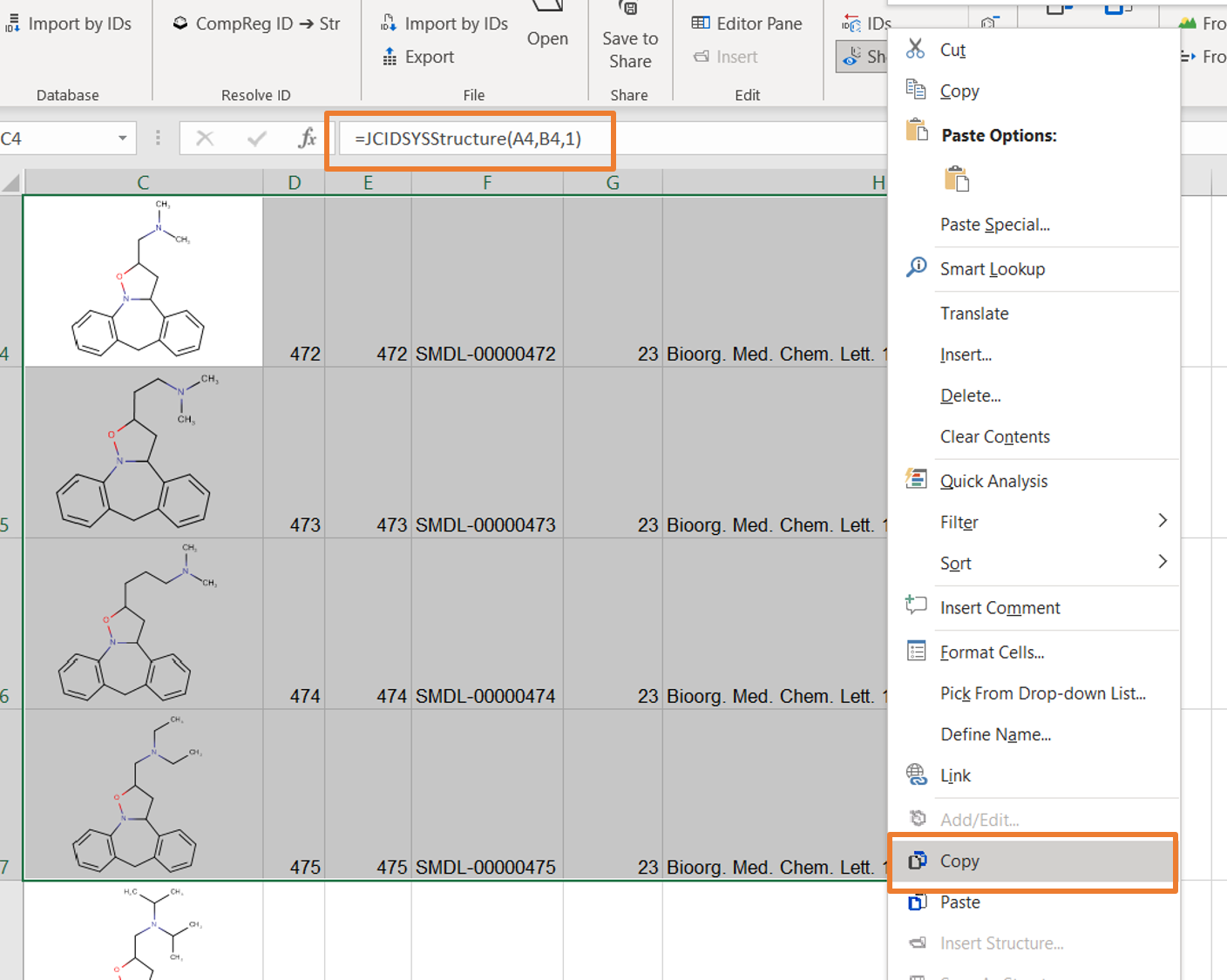Run CompReg ID to Str conversion

tap(255, 24)
